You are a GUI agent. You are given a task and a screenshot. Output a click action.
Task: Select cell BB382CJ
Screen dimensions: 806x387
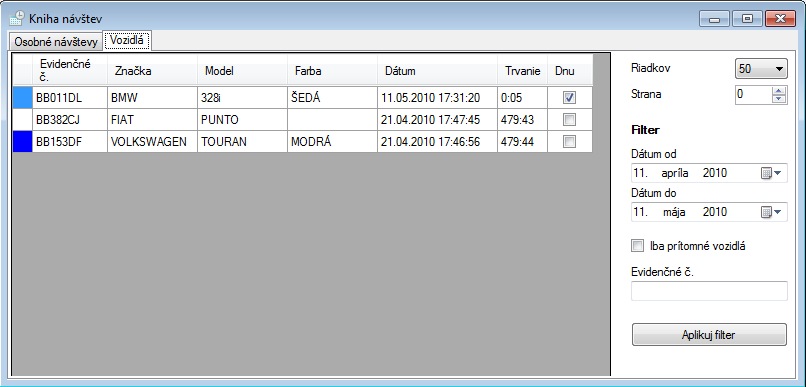[x=69, y=120]
